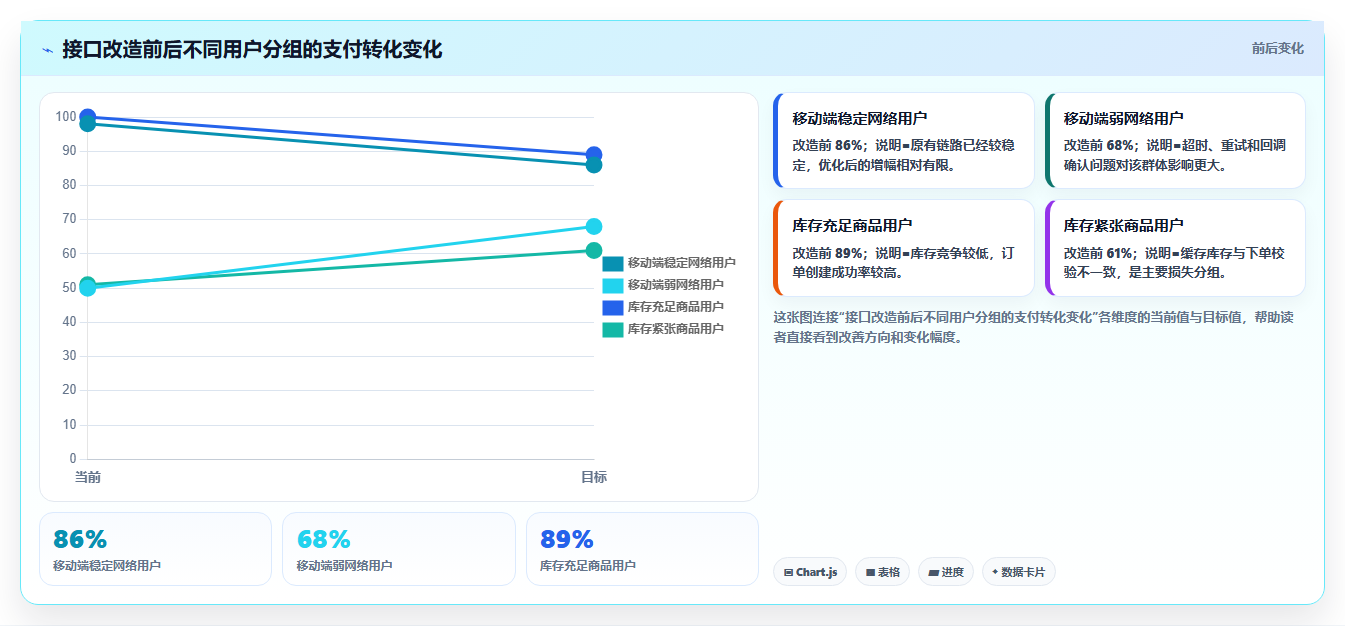Viewport: 1345px width, 626px height.
Task: Toggle 移动端稳定网络用户 legend color box
Action: 613,263
